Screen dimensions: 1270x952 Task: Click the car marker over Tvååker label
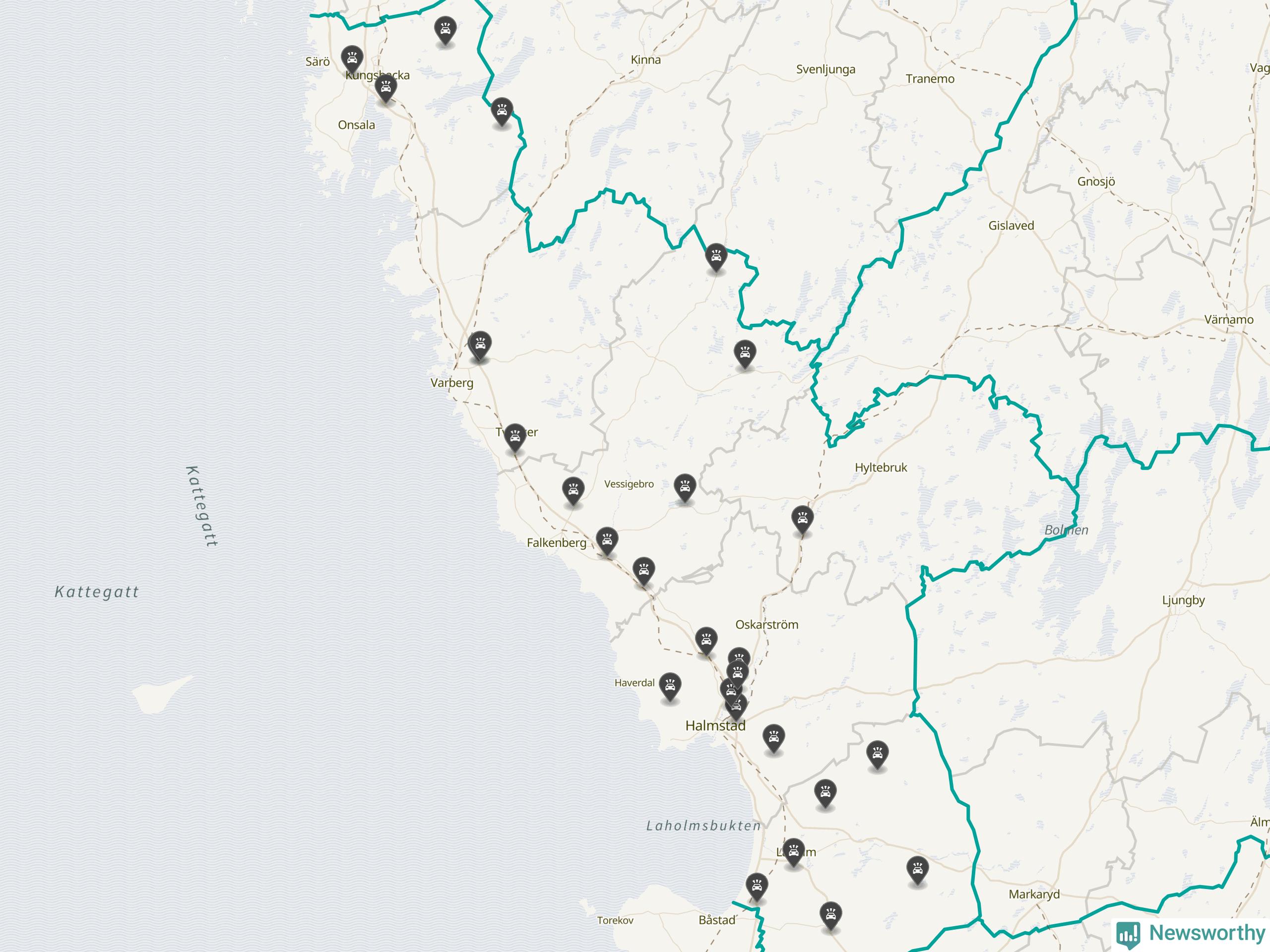pyautogui.click(x=515, y=437)
